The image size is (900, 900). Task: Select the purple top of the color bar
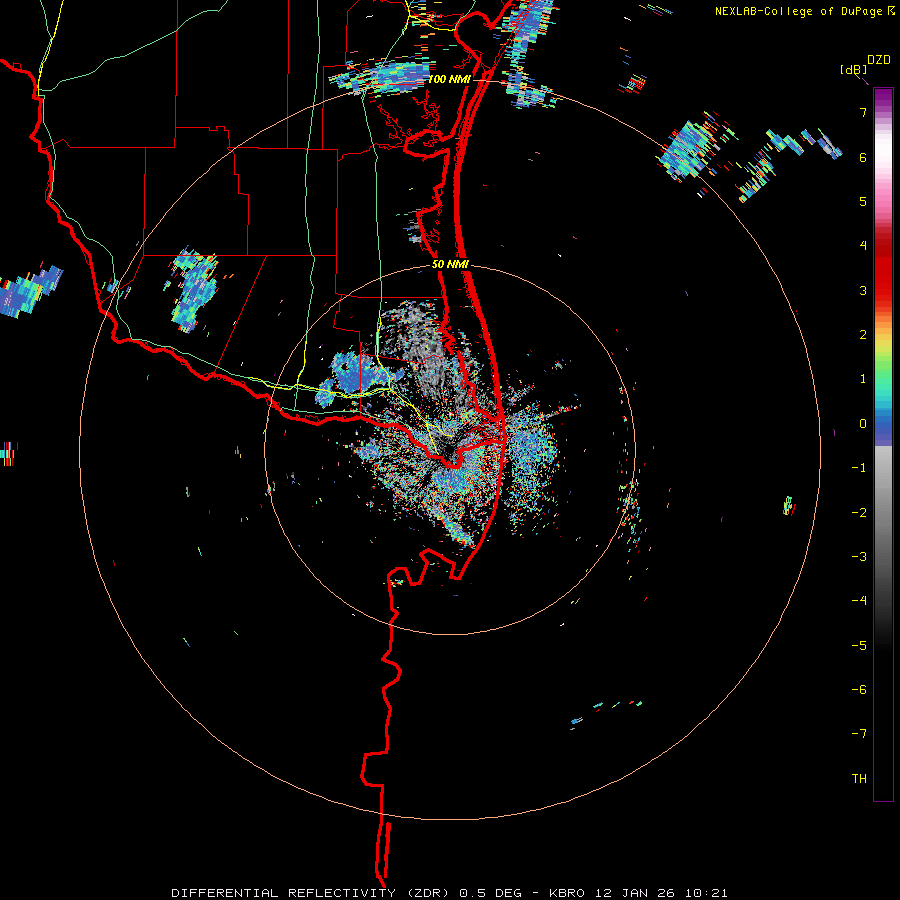tap(883, 98)
